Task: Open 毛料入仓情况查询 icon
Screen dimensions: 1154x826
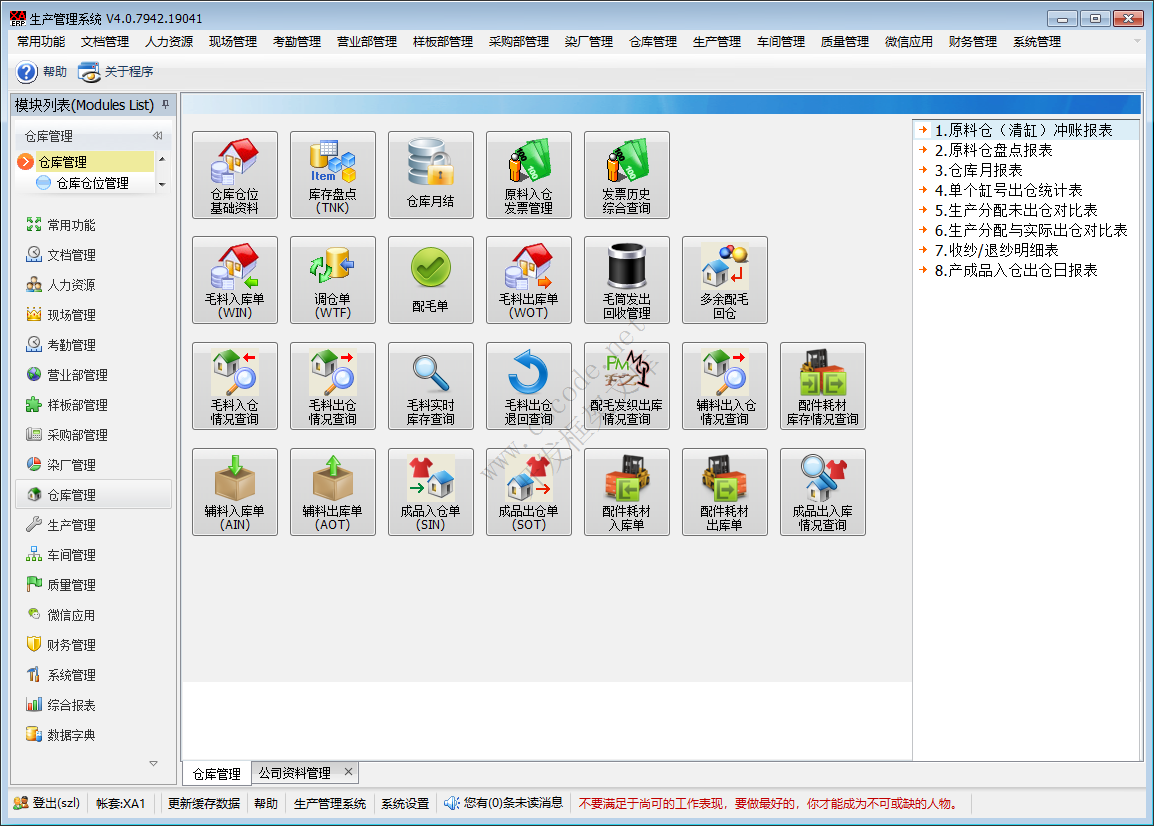Action: tap(235, 386)
